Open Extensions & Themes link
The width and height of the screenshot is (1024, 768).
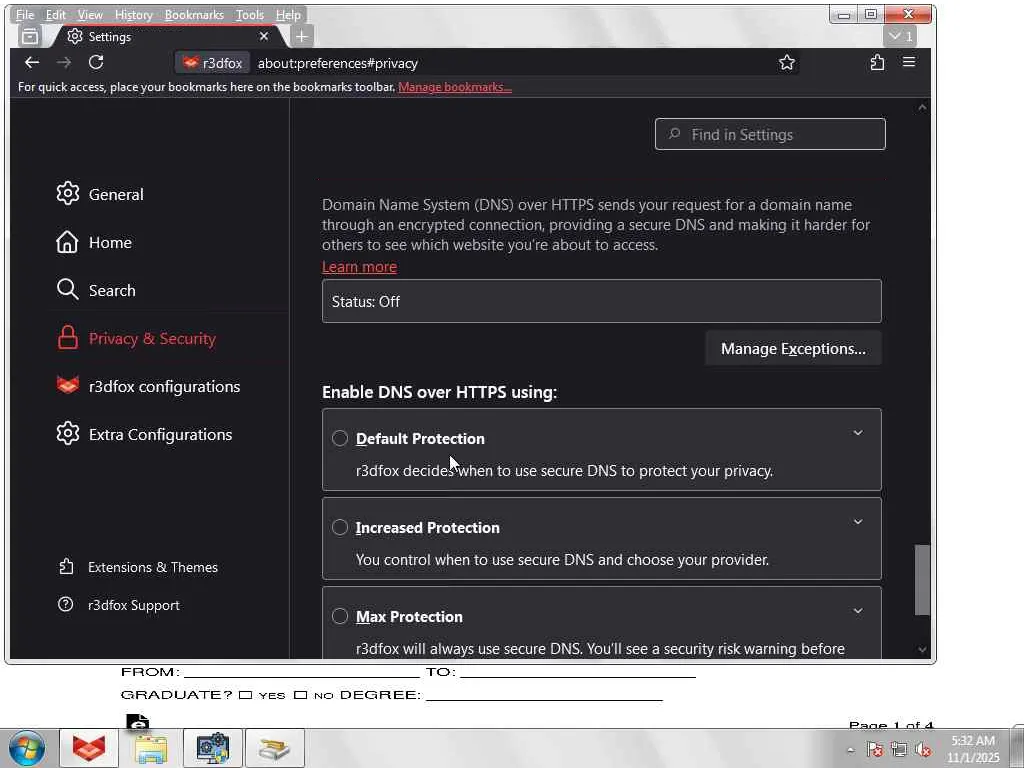pyautogui.click(x=138, y=567)
